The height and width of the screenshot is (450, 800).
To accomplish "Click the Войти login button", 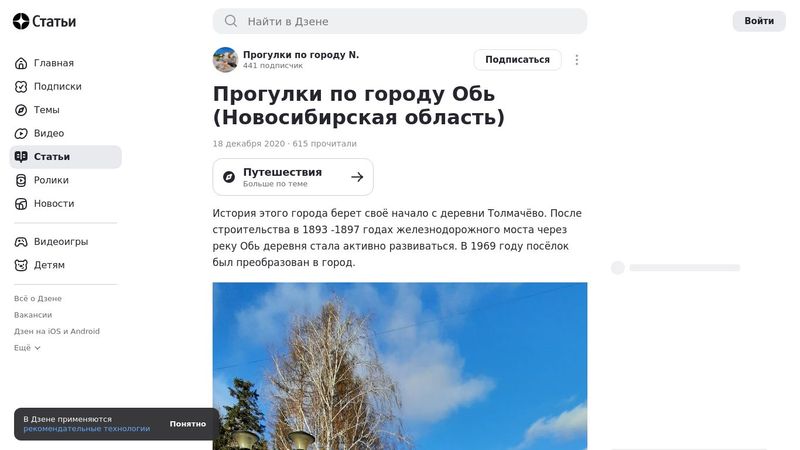I will coord(759,21).
